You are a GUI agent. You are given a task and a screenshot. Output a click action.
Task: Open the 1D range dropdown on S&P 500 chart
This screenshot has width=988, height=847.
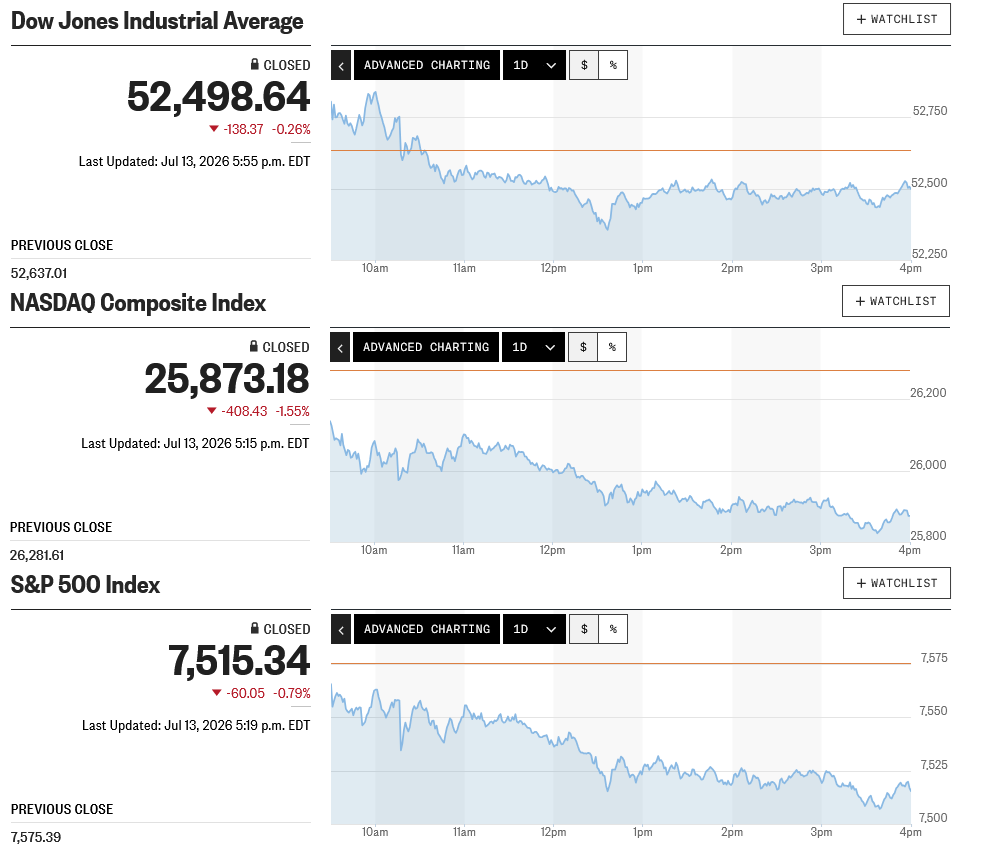(534, 629)
